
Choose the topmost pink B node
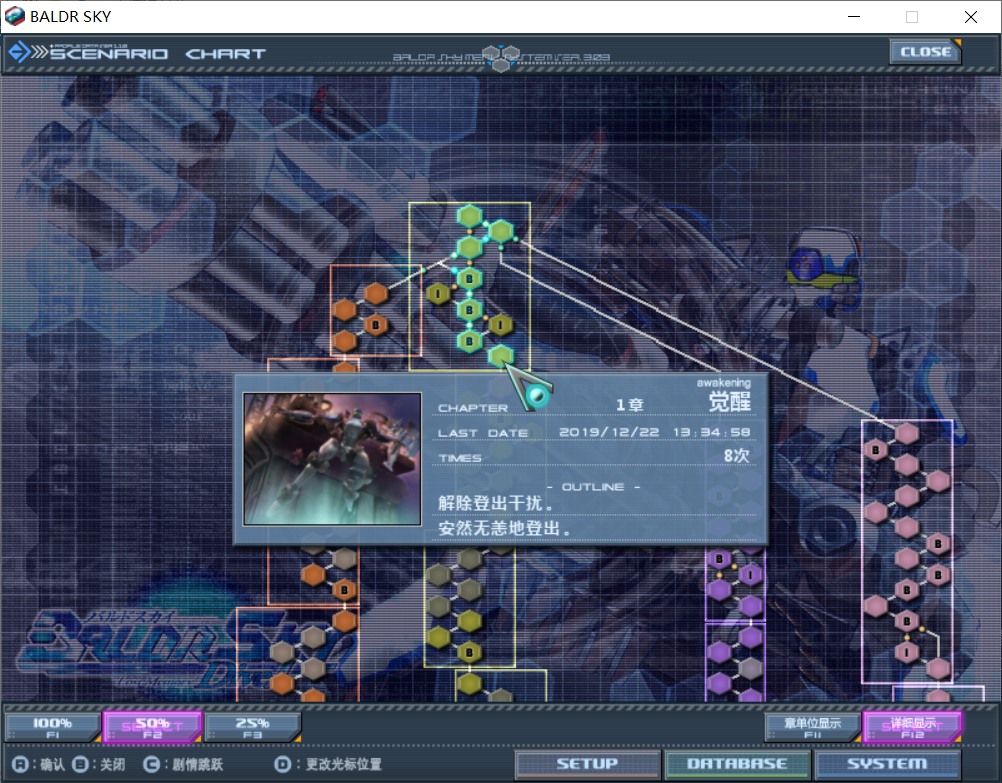point(875,449)
